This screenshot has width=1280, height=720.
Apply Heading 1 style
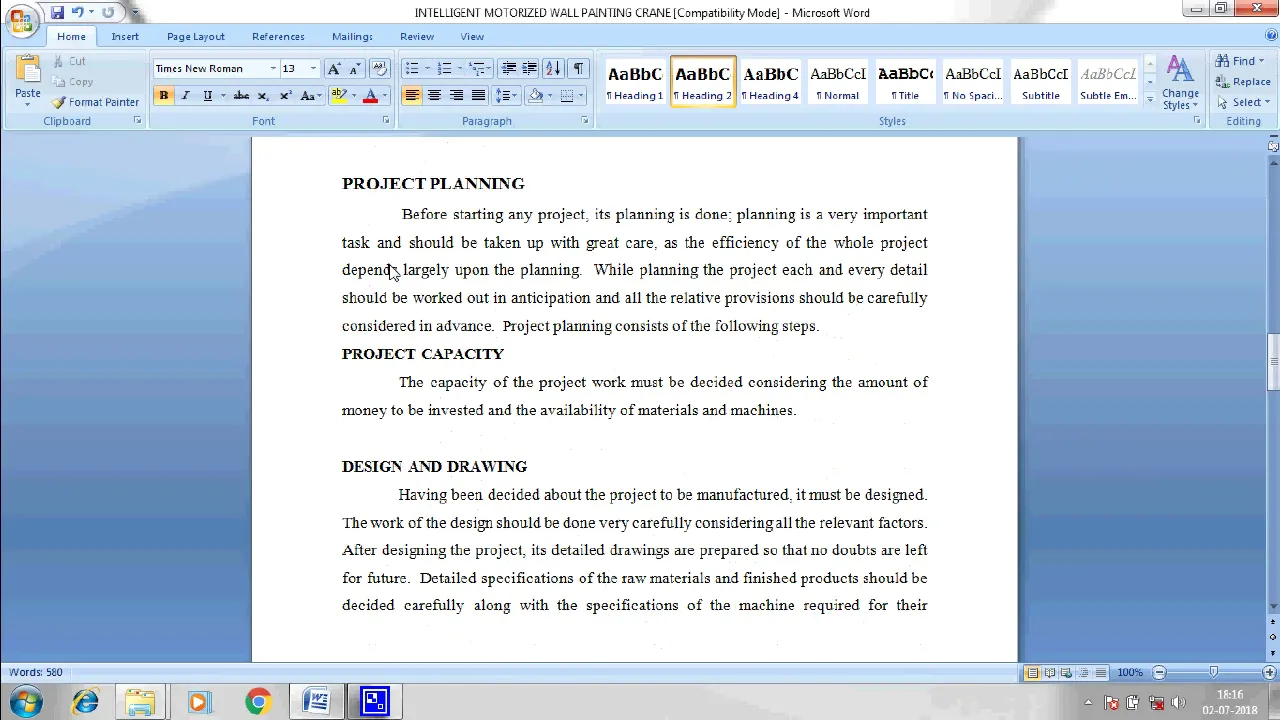pyautogui.click(x=635, y=82)
